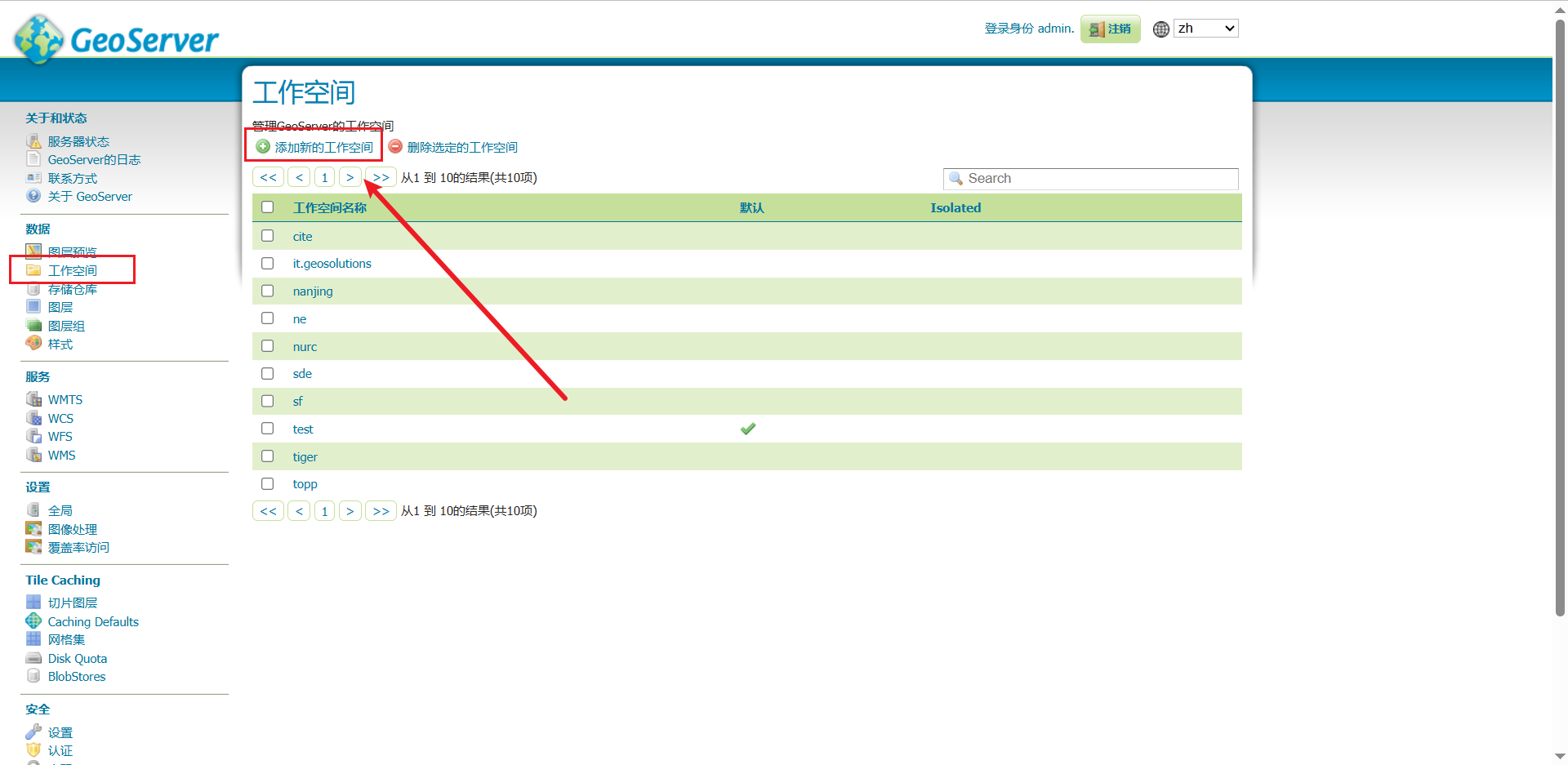1568x765 pixels.
Task: Sort by 工作空间名称 column header
Action: [330, 208]
